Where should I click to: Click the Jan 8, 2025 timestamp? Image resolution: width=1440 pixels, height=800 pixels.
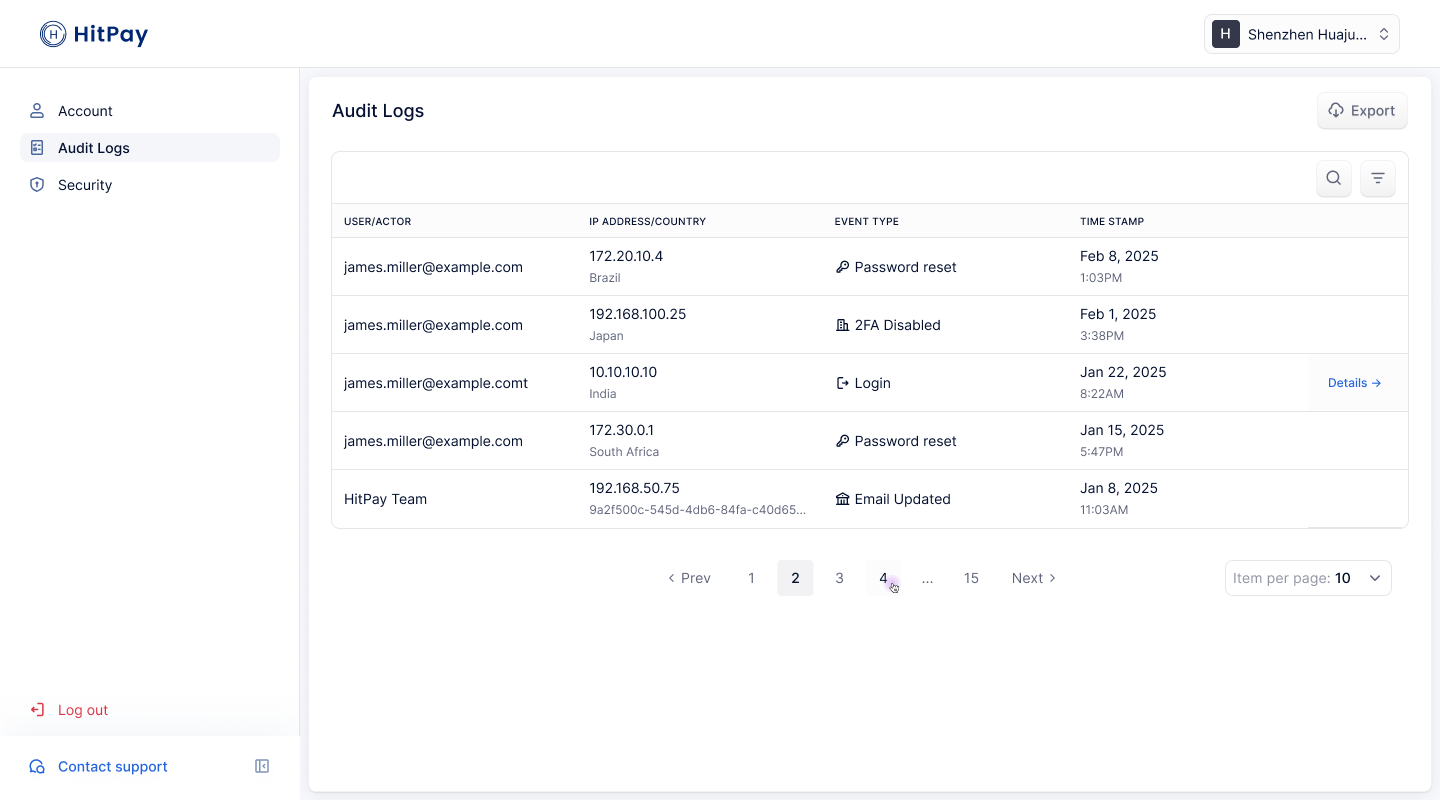(x=1119, y=488)
